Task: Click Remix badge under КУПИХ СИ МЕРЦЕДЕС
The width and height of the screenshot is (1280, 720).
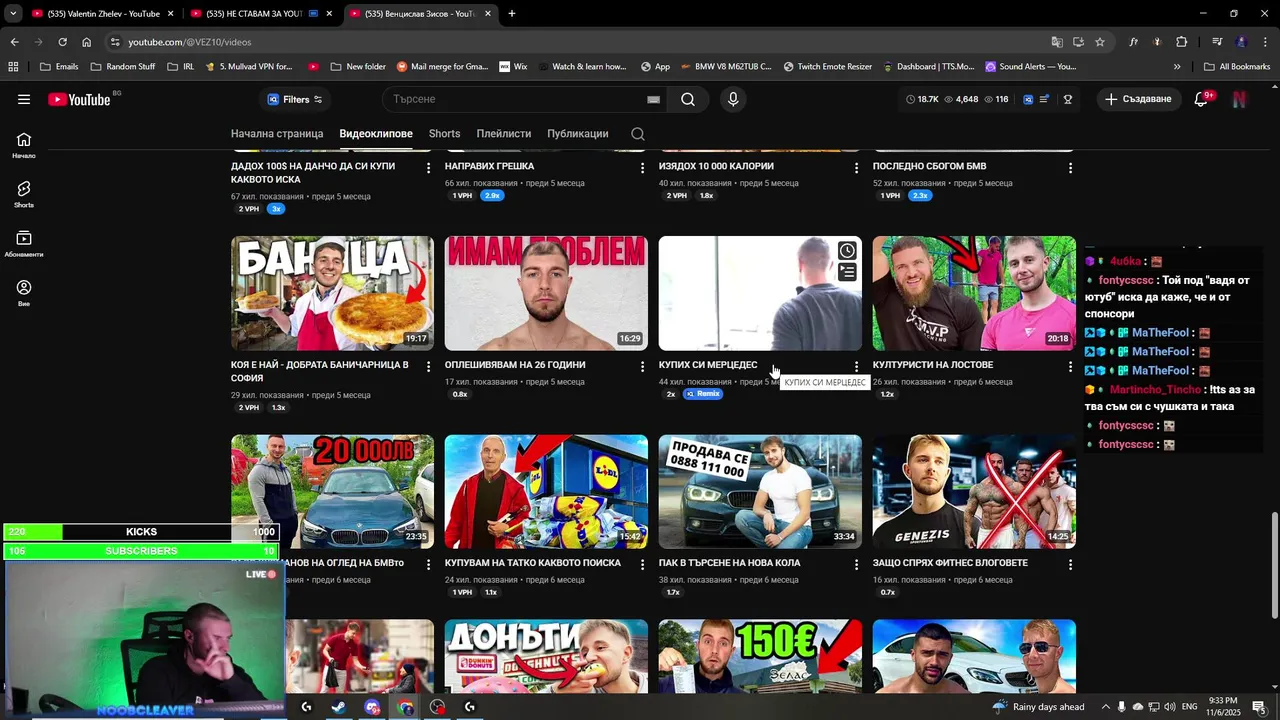Action: coord(703,394)
